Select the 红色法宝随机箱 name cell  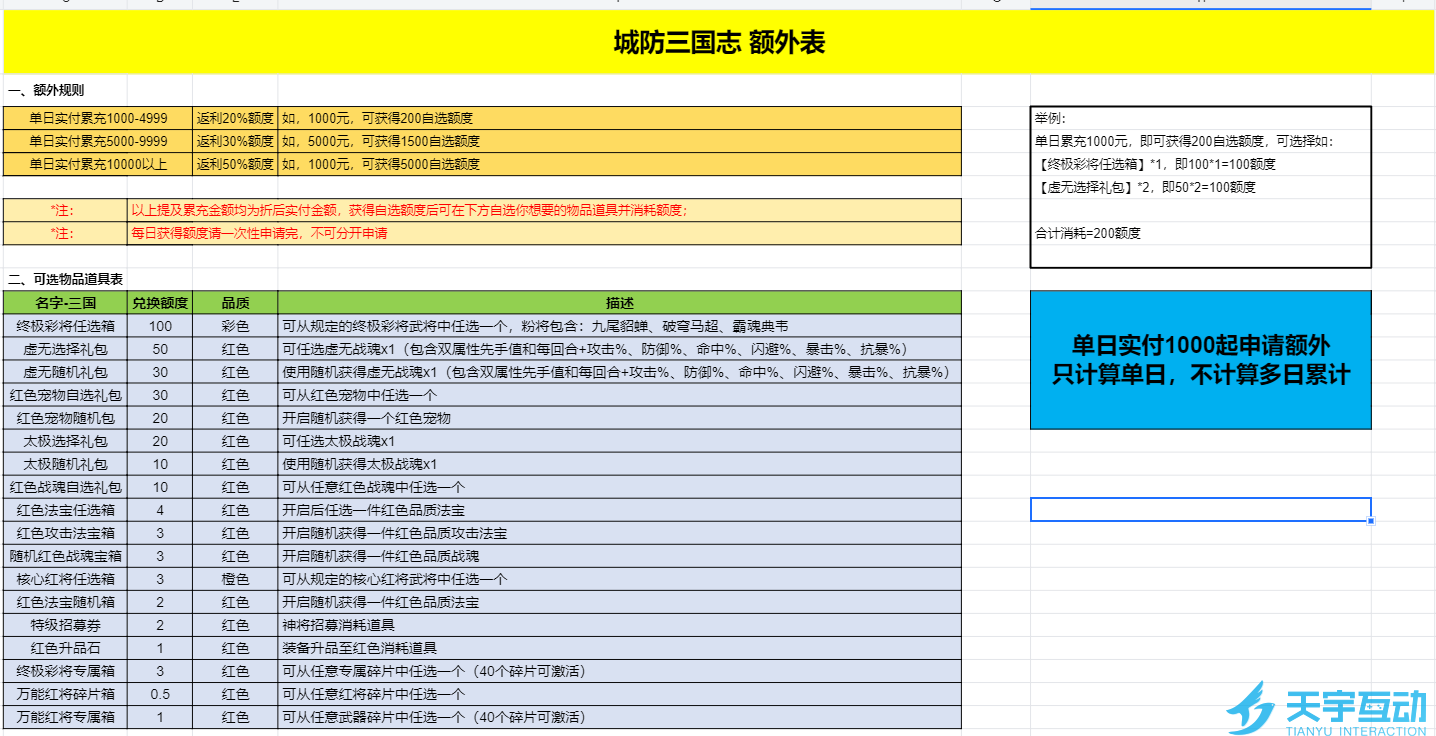(65, 602)
